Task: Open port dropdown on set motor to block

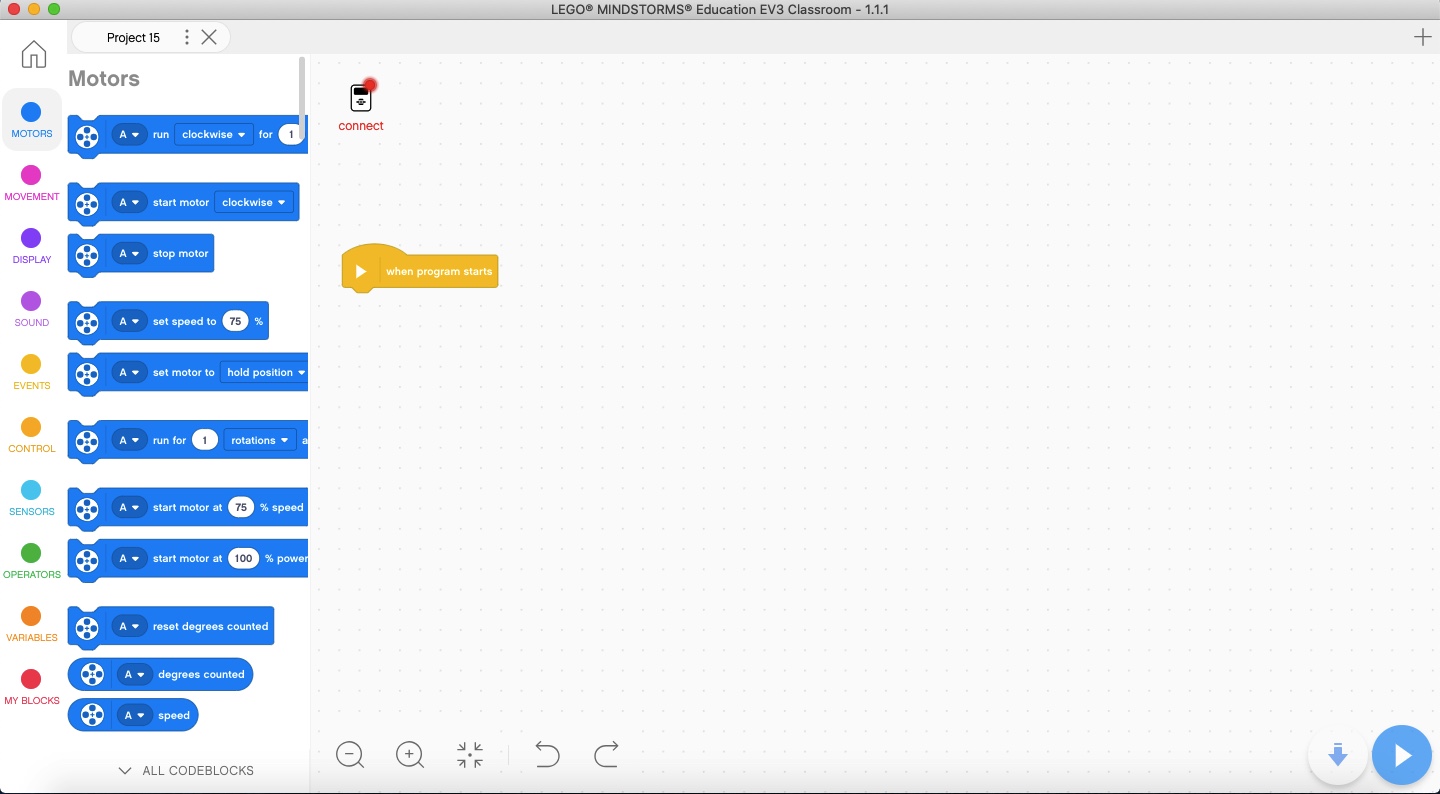Action: 129,372
